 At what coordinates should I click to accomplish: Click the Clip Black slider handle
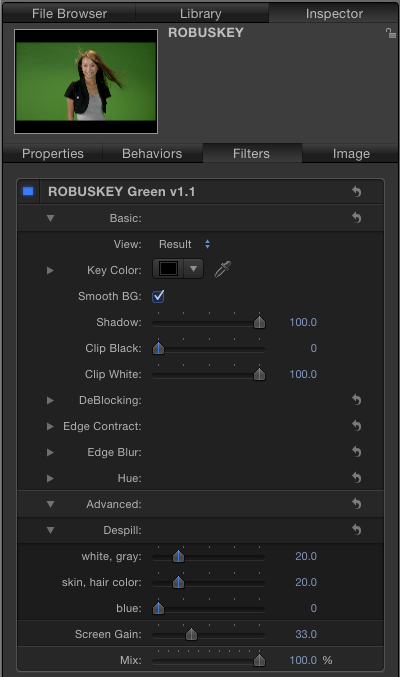point(159,348)
